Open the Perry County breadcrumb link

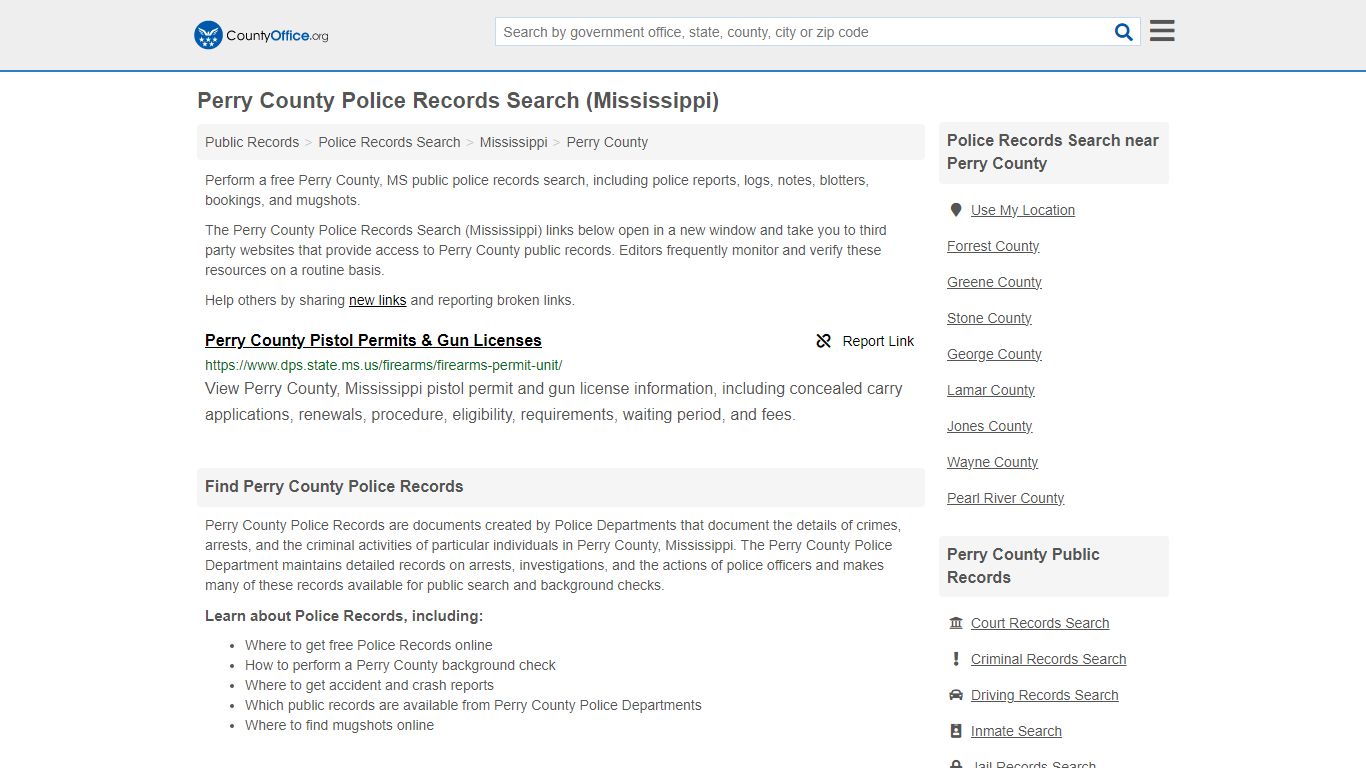(607, 142)
